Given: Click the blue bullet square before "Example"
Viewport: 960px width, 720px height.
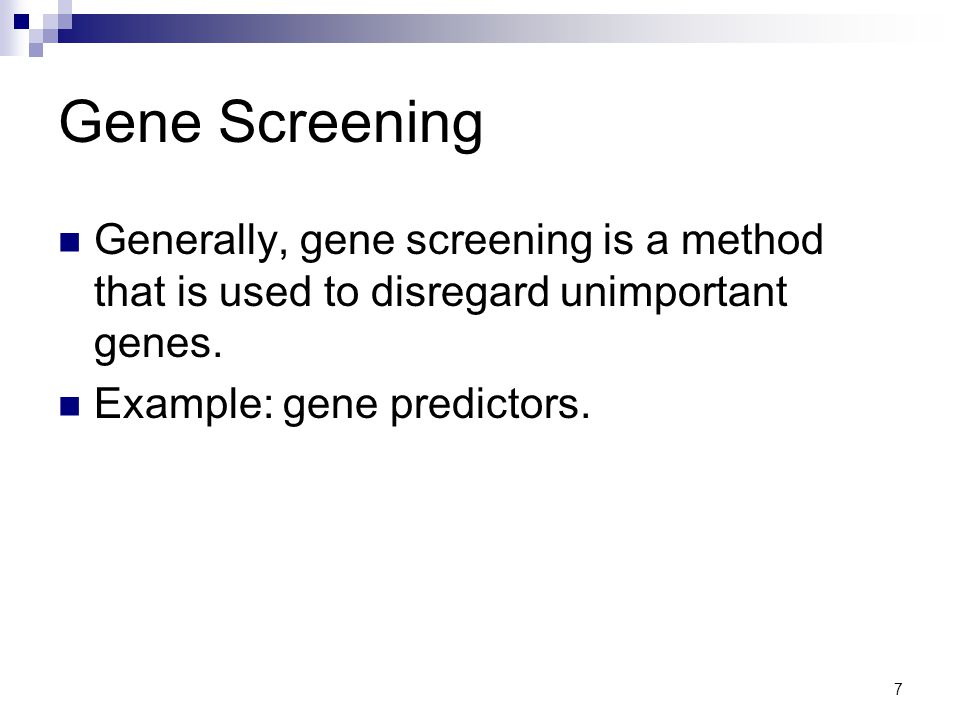Looking at the screenshot, I should (70, 406).
